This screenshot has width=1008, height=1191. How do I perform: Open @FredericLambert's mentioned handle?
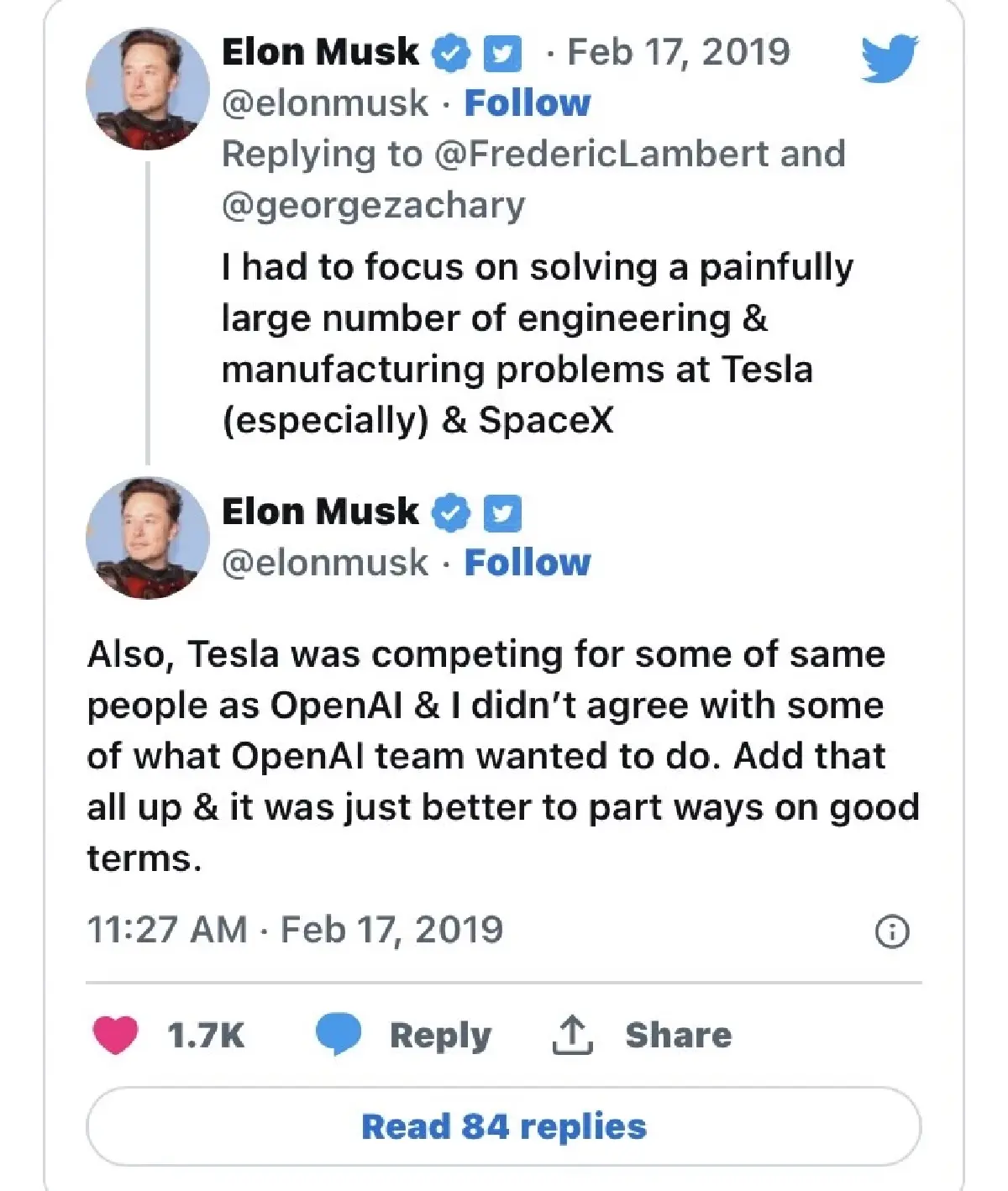601,154
